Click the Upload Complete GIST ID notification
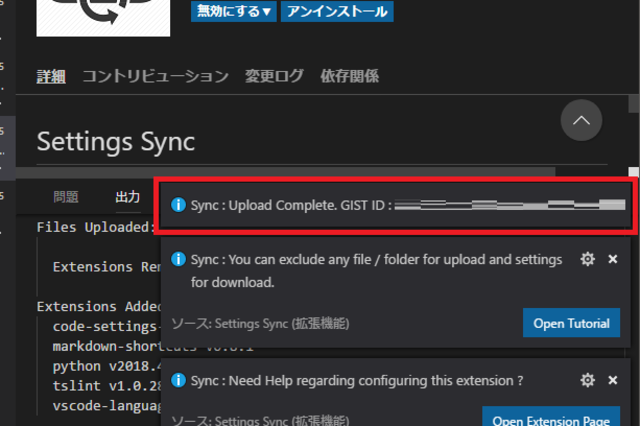Image resolution: width=640 pixels, height=426 pixels. (x=395, y=205)
